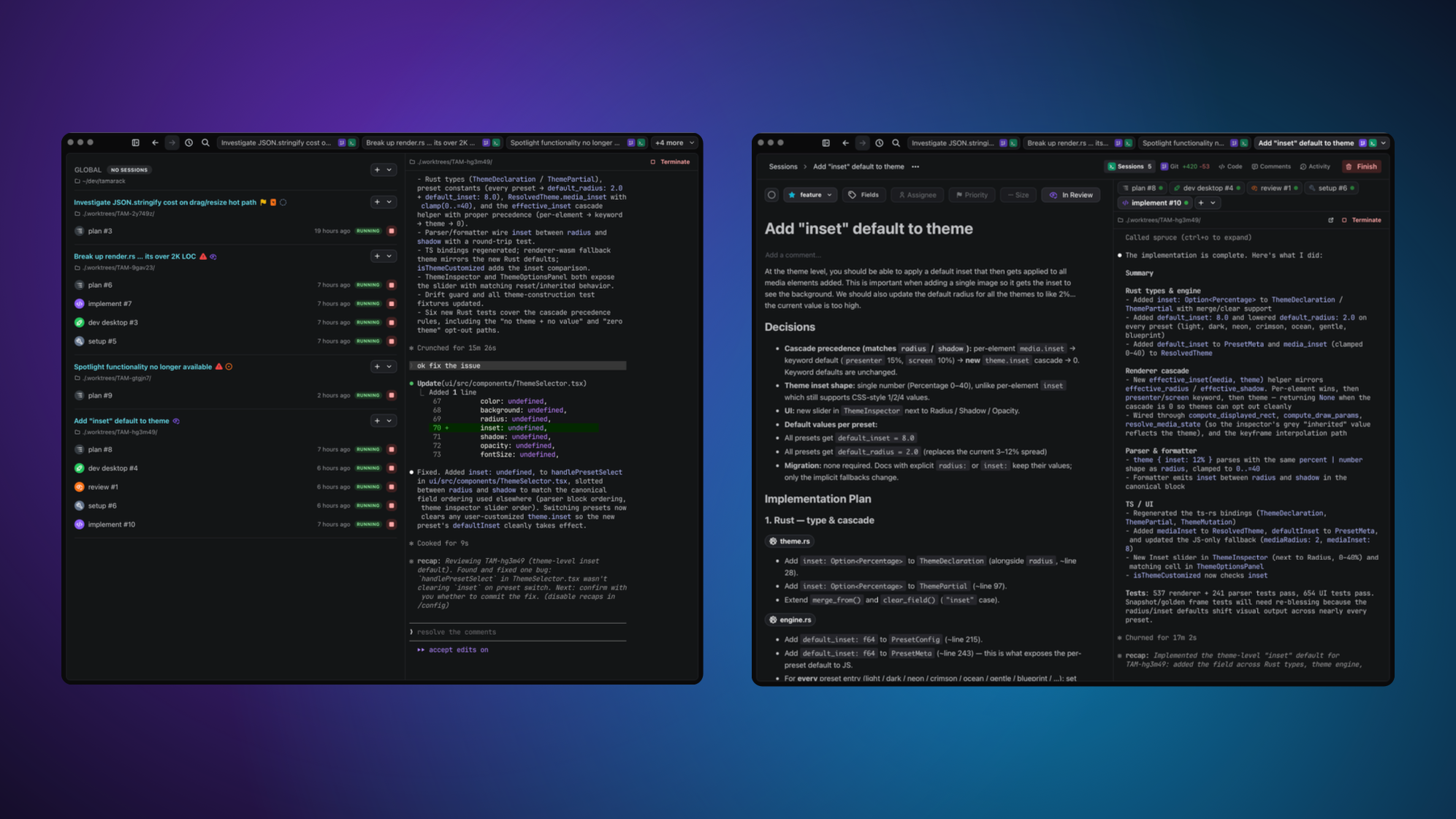Expand Break up render.rs options chevron

pos(389,256)
